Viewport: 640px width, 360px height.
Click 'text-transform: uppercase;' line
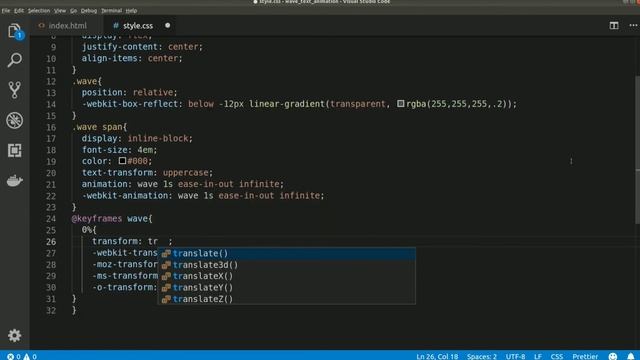pos(147,173)
